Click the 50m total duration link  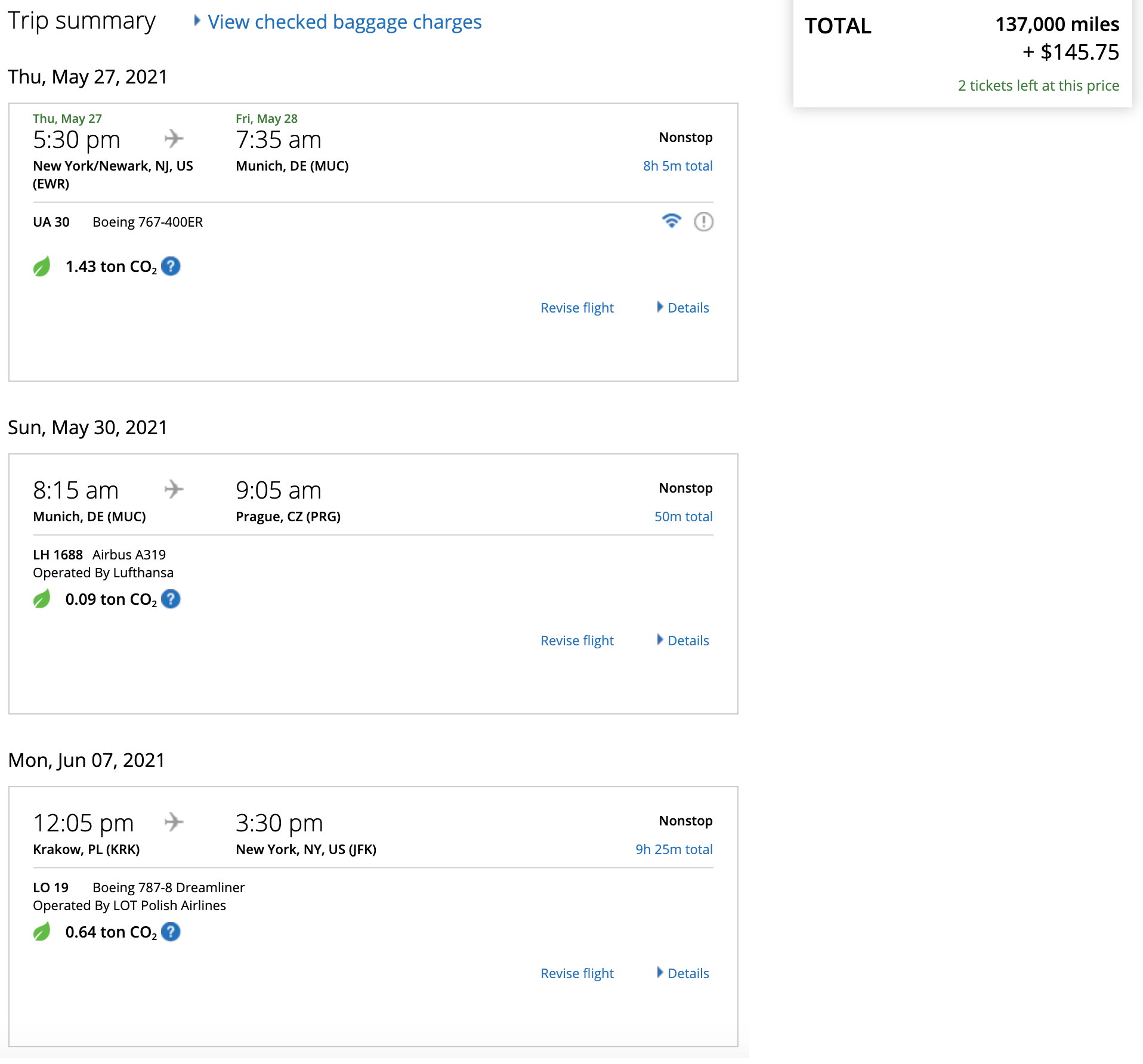683,516
